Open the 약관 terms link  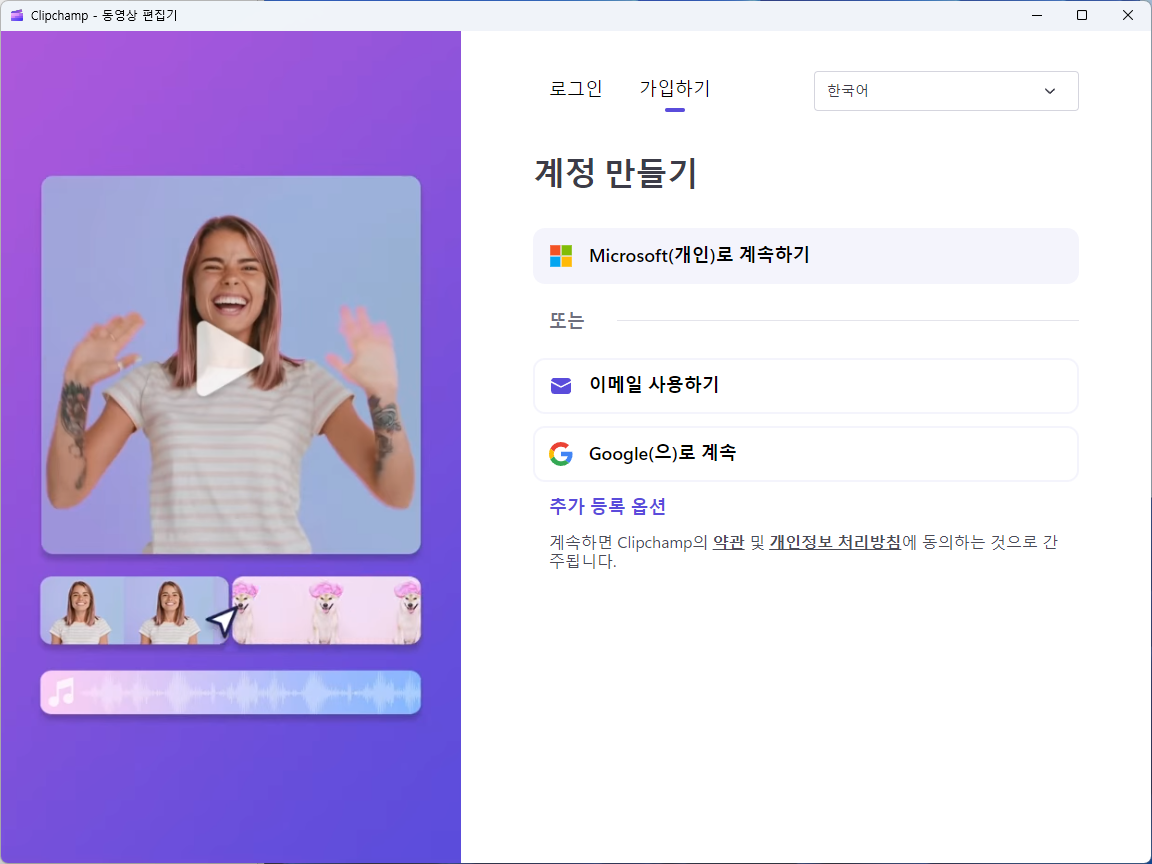pyautogui.click(x=728, y=543)
